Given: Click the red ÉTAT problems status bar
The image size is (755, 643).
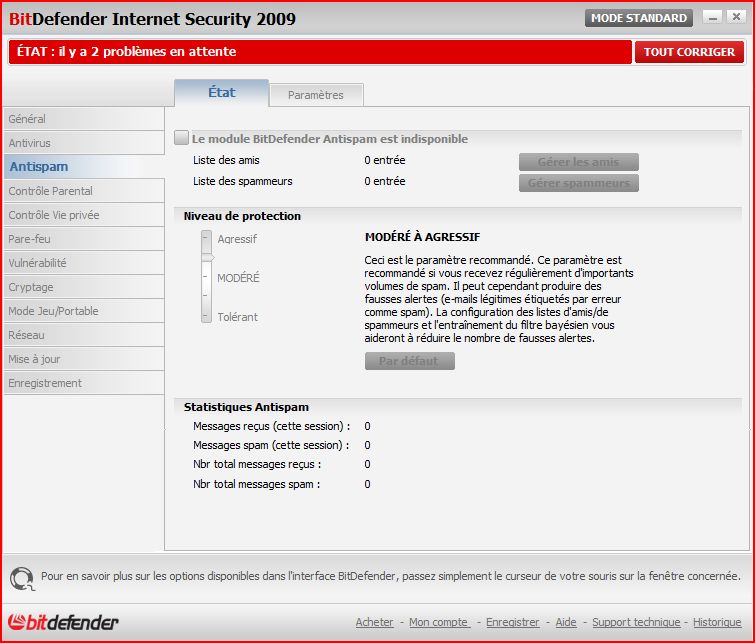Looking at the screenshot, I should click(320, 52).
